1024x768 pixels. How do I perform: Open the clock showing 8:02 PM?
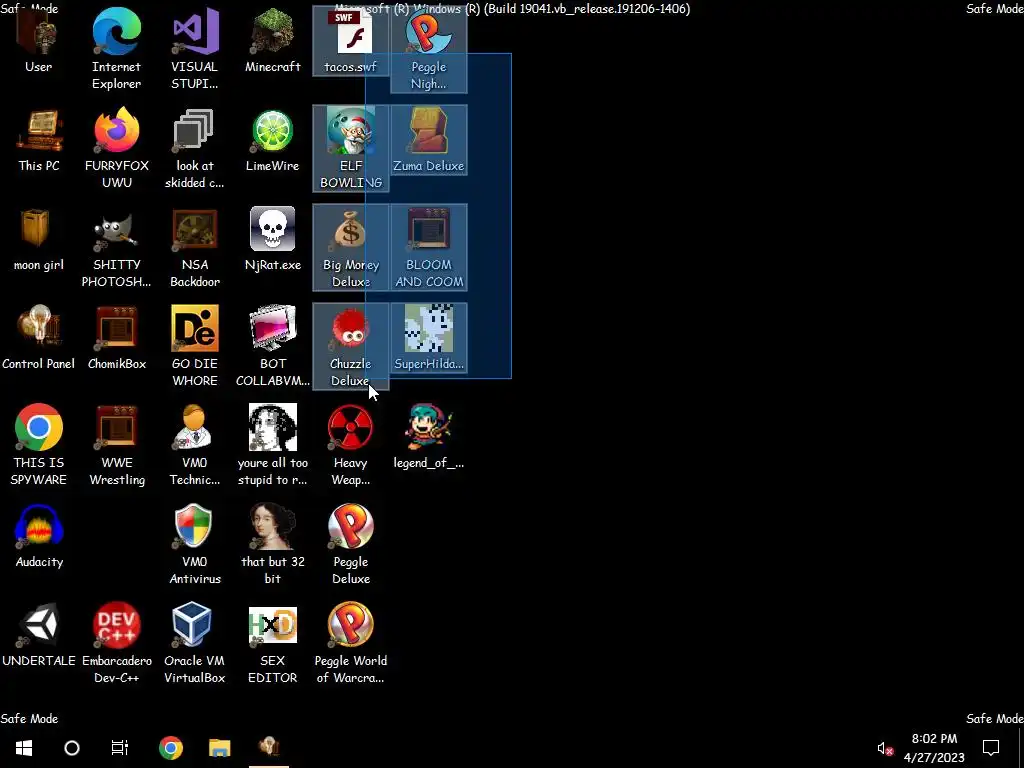tap(935, 748)
